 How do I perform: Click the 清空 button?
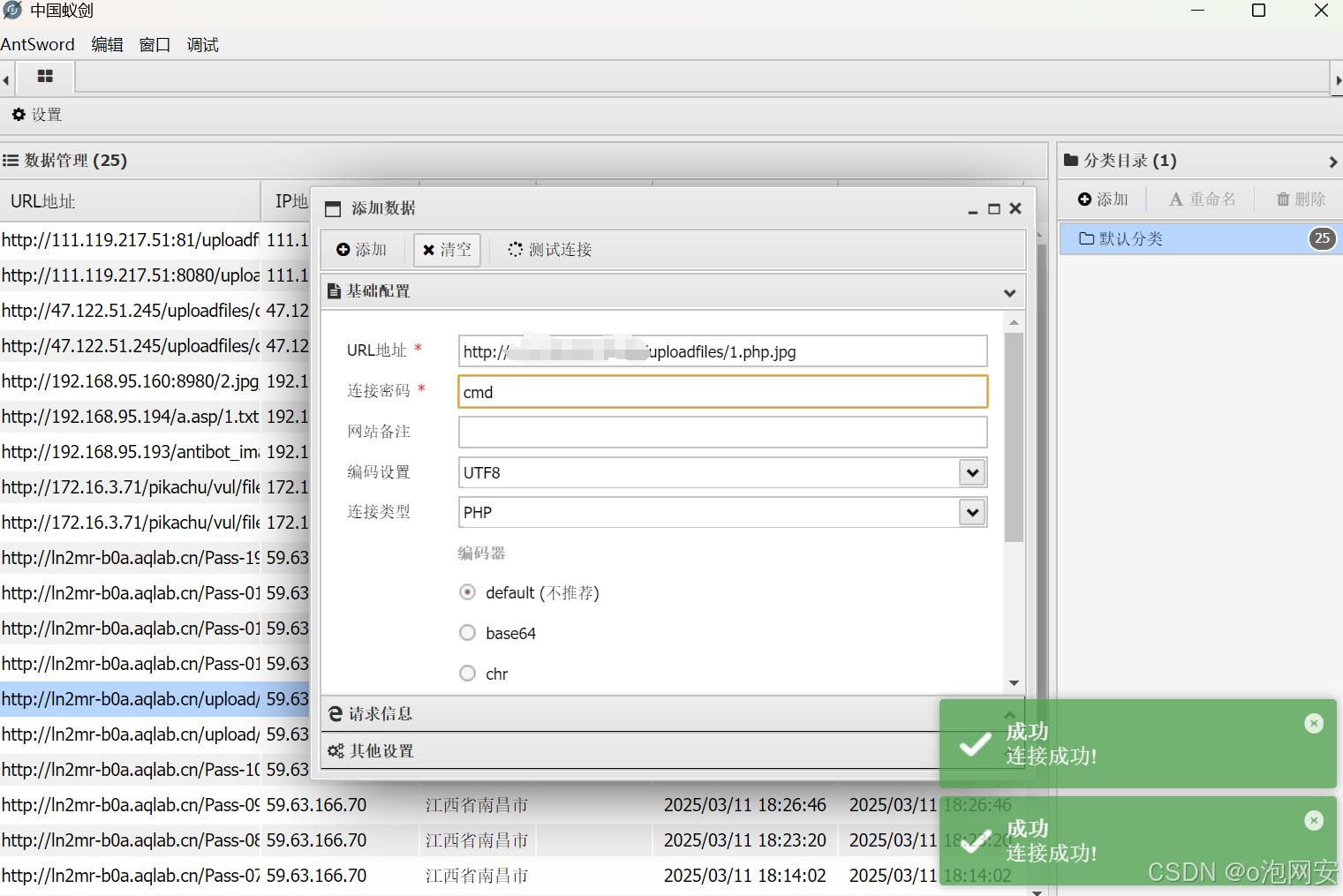[447, 250]
